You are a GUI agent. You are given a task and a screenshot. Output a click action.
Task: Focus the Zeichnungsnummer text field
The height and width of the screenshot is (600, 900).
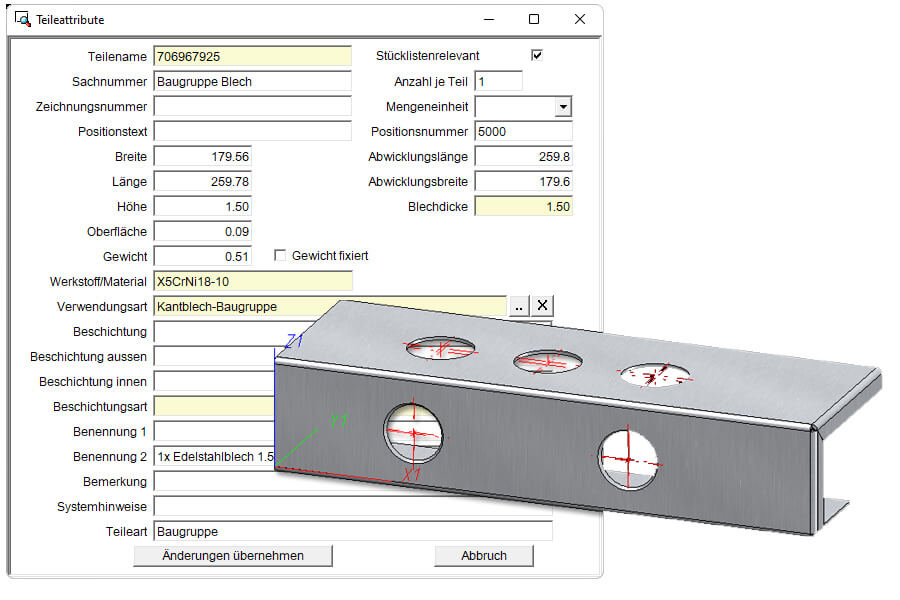(252, 106)
